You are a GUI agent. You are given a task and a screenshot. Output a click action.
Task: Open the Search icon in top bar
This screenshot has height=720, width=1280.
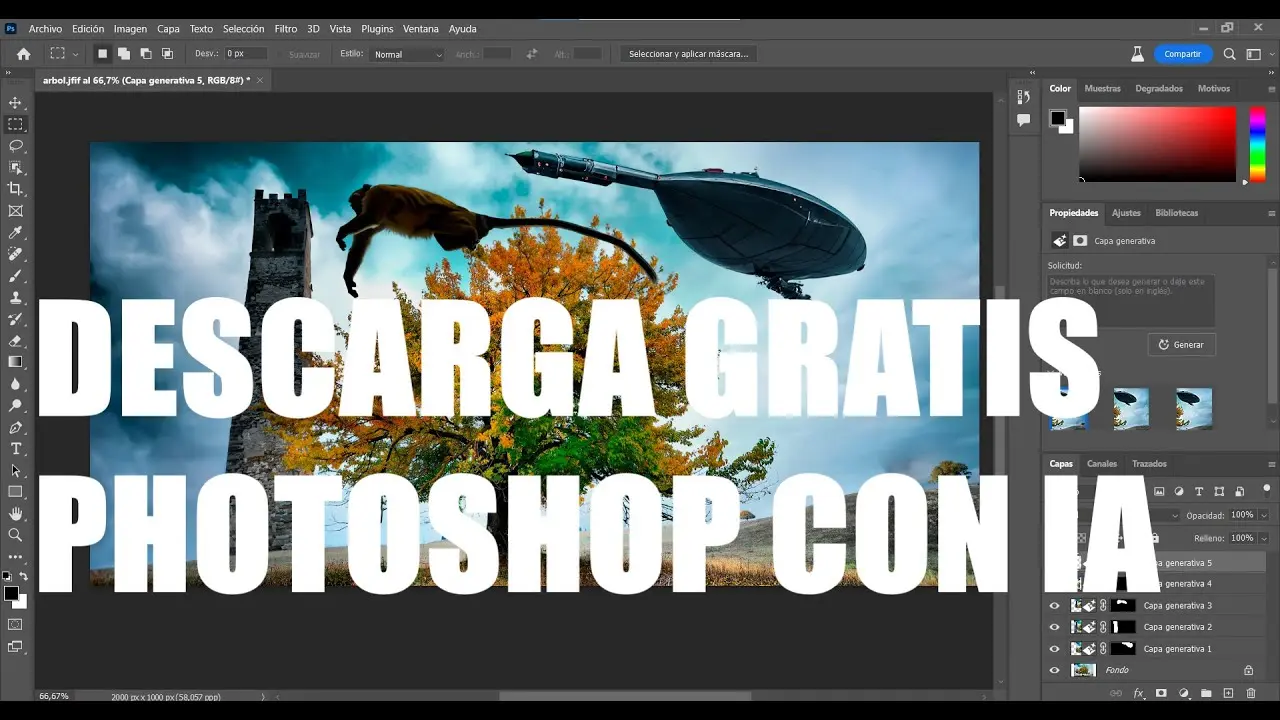[x=1230, y=54]
